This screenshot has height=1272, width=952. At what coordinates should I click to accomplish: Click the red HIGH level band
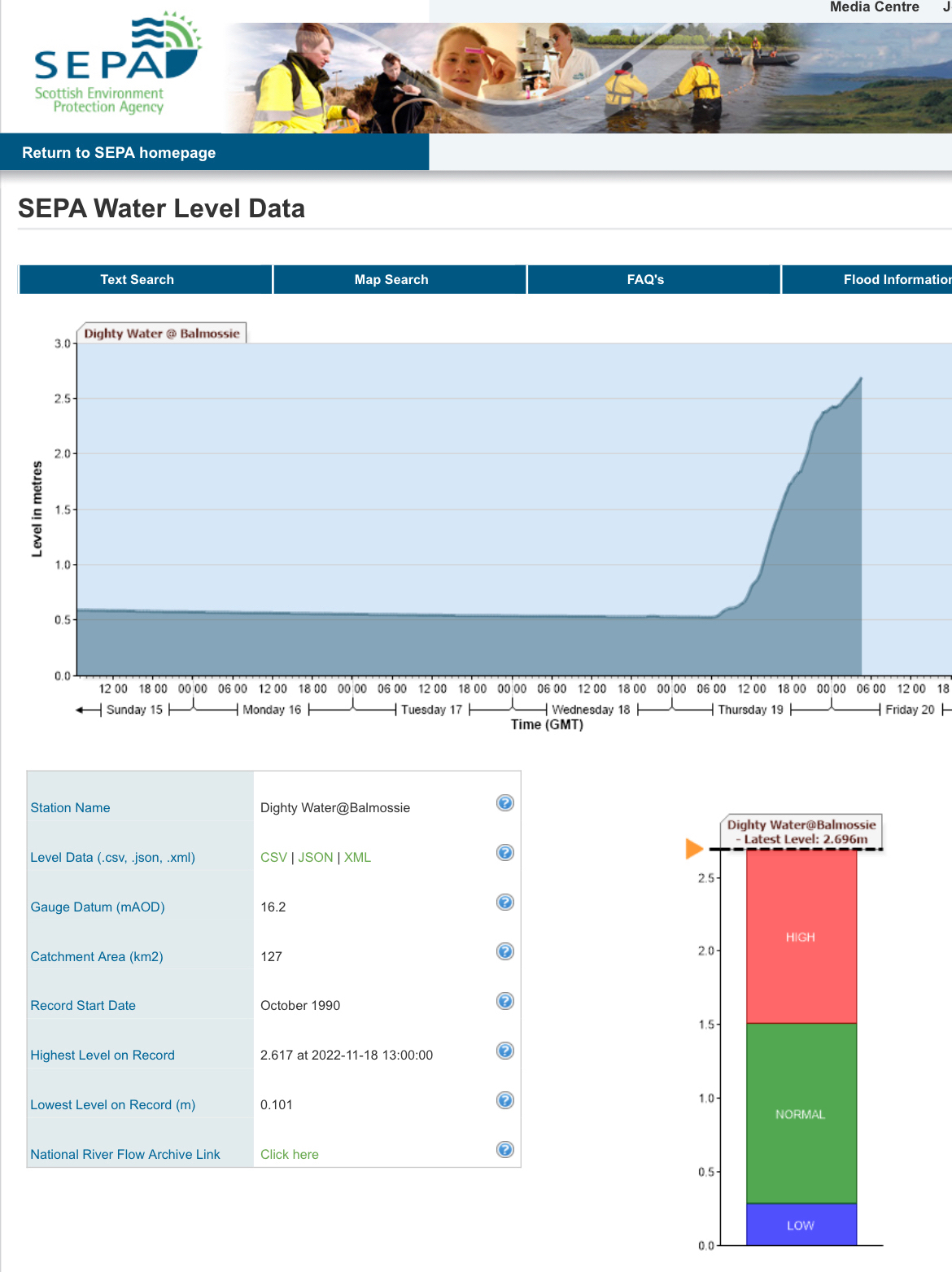801,937
